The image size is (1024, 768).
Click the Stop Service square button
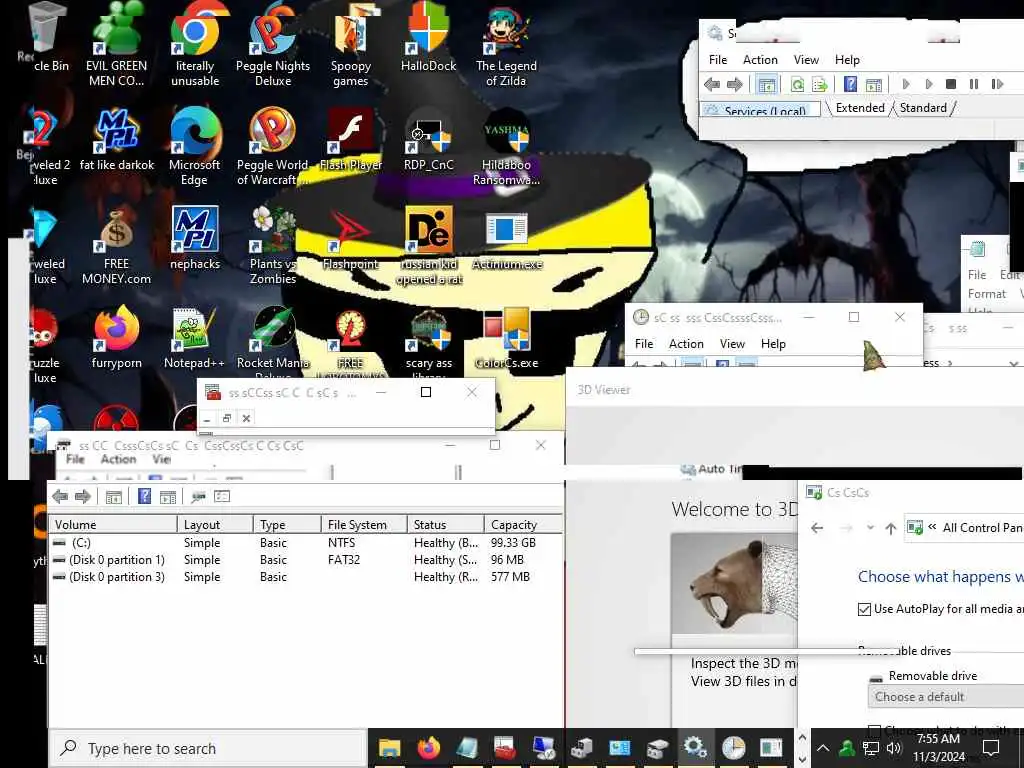pyautogui.click(x=951, y=84)
